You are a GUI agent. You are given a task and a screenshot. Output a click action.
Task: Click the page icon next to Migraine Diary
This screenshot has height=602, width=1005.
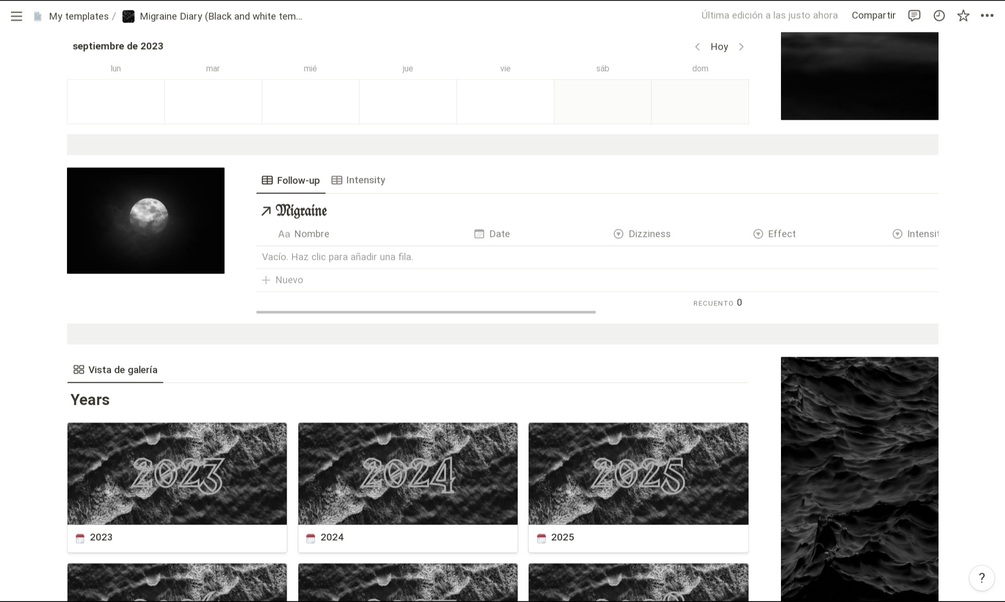(x=129, y=16)
